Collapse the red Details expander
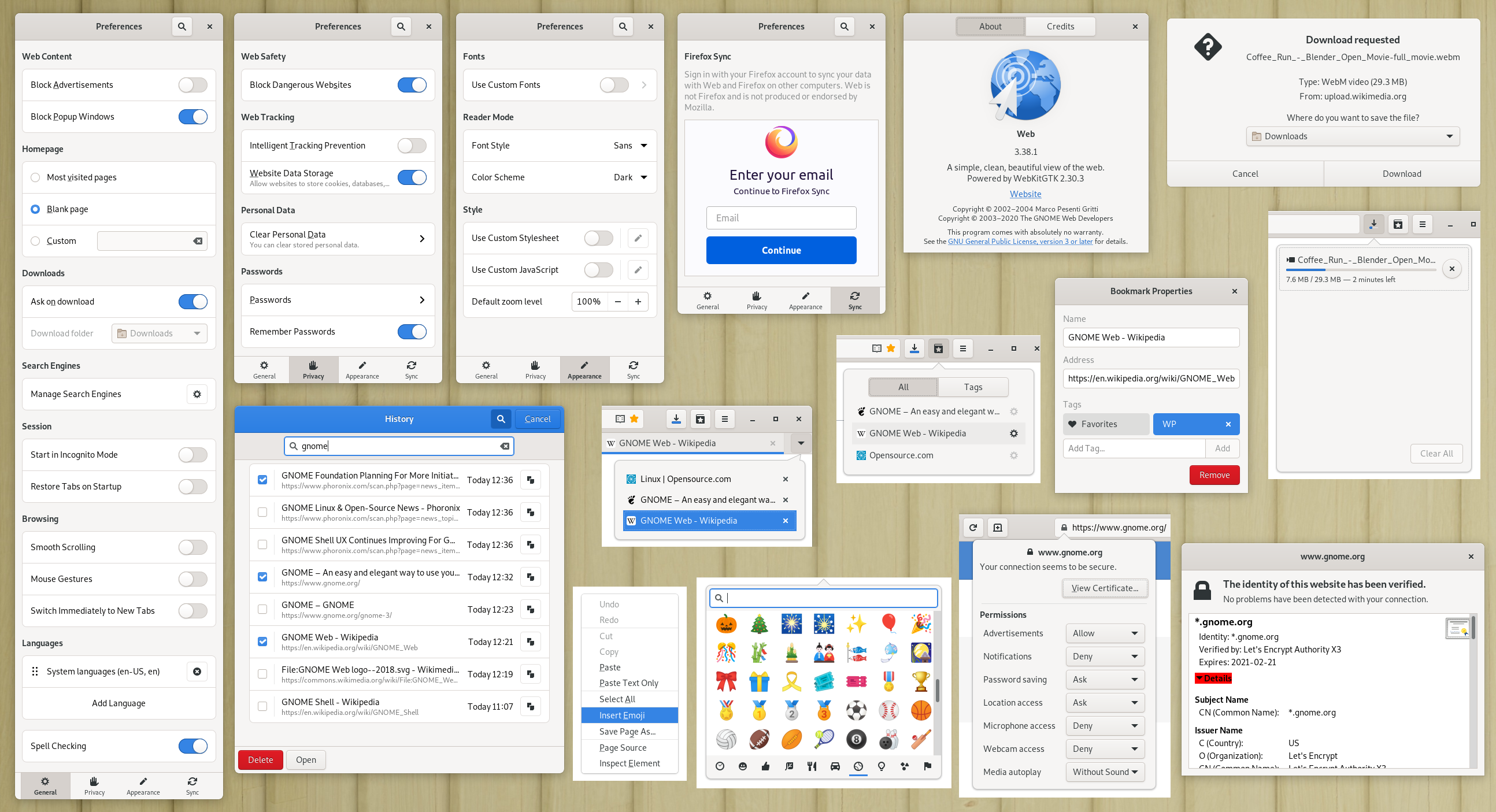 pos(1213,678)
